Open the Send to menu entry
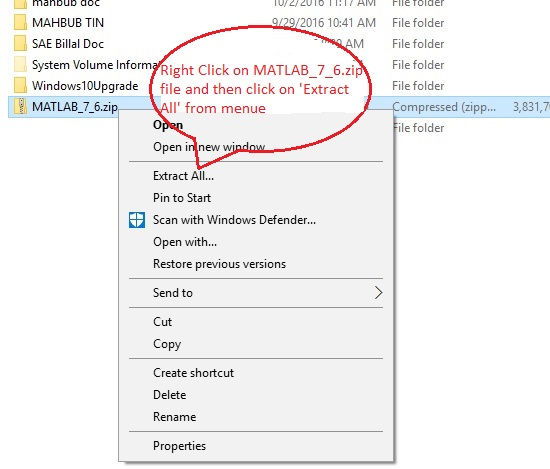This screenshot has height=469, width=550. 173,293
